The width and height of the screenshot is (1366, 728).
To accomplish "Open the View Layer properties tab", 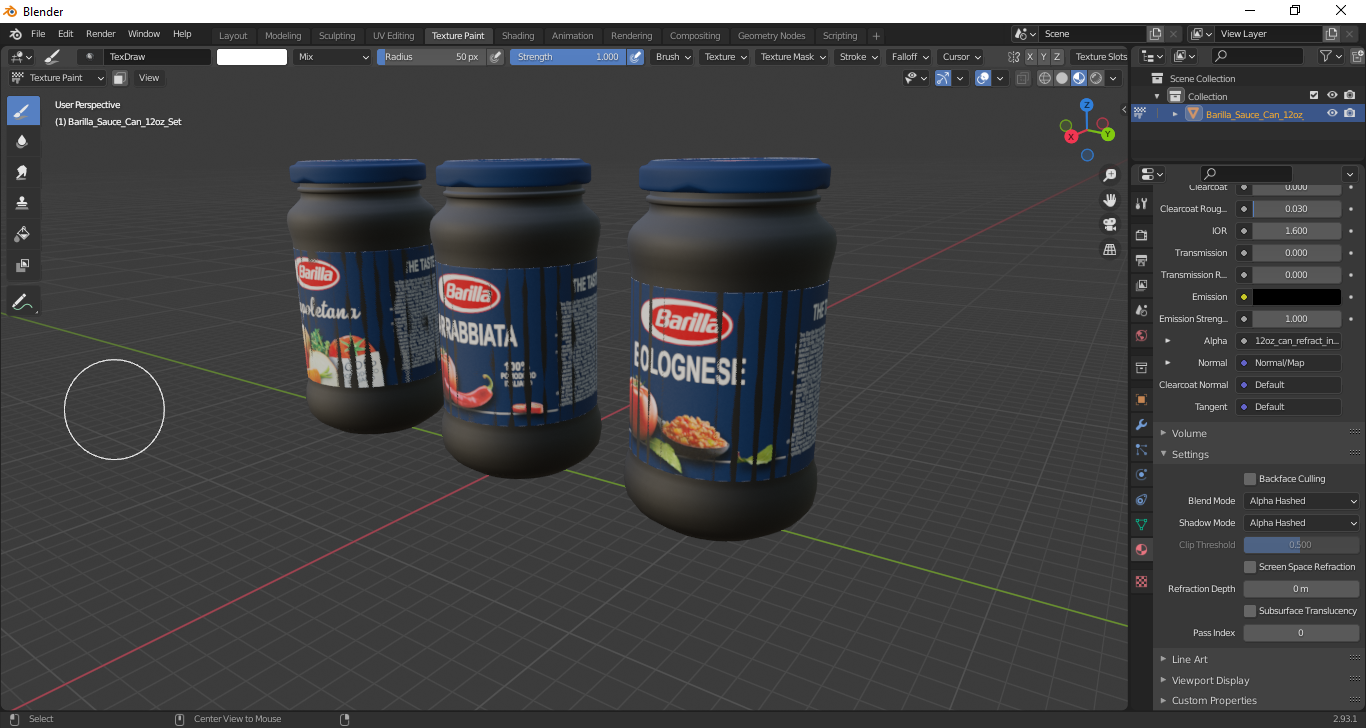I will [x=1141, y=285].
